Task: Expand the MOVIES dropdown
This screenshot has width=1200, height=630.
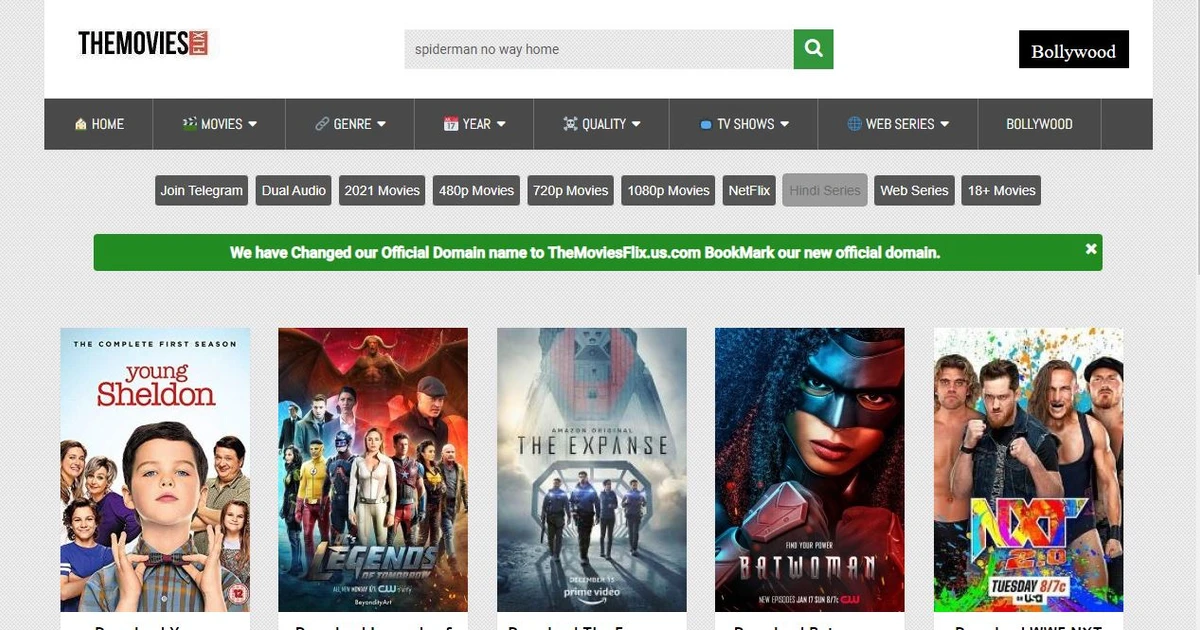Action: (x=218, y=124)
